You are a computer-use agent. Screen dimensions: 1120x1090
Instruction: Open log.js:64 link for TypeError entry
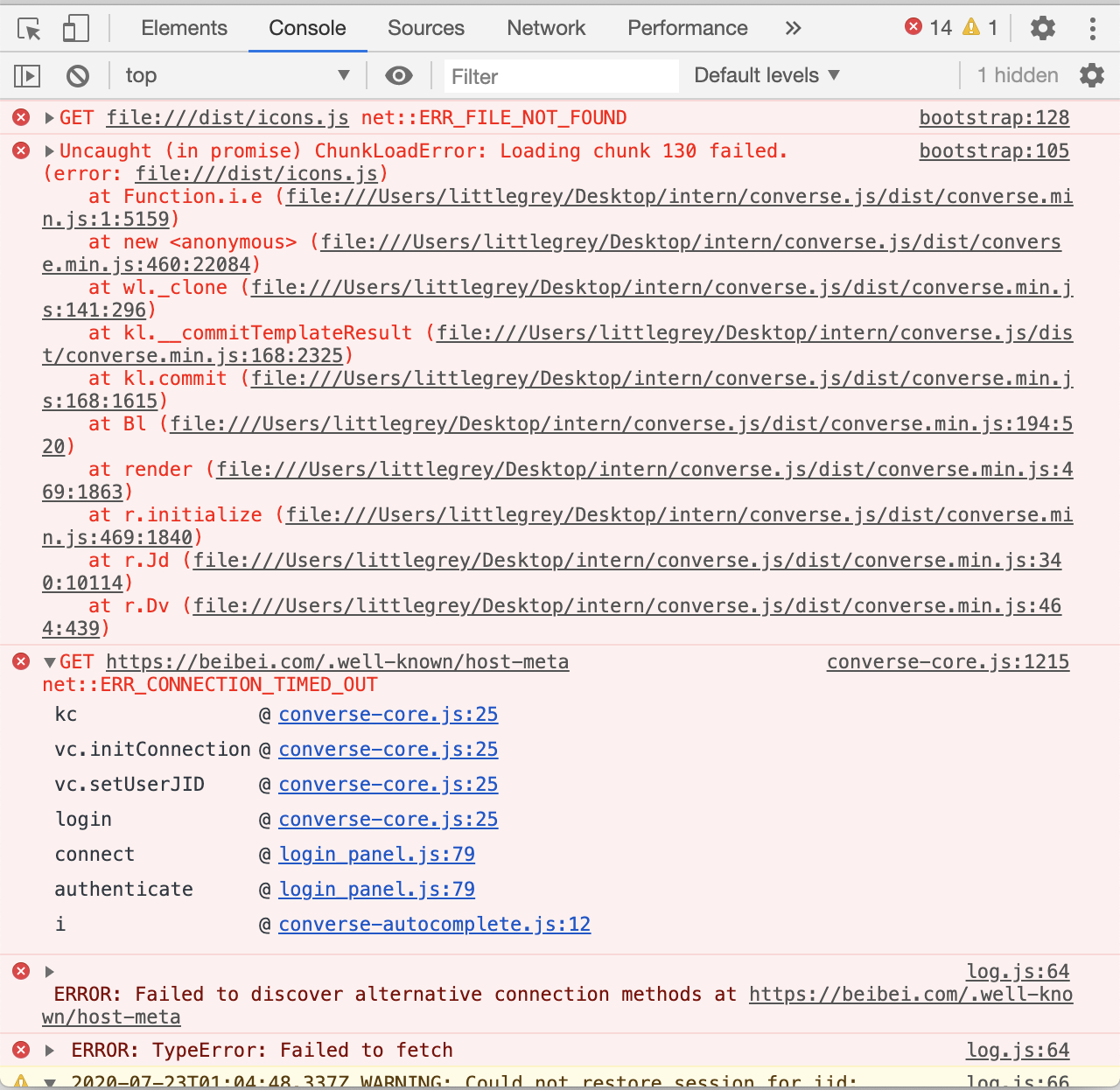[x=1018, y=1051]
